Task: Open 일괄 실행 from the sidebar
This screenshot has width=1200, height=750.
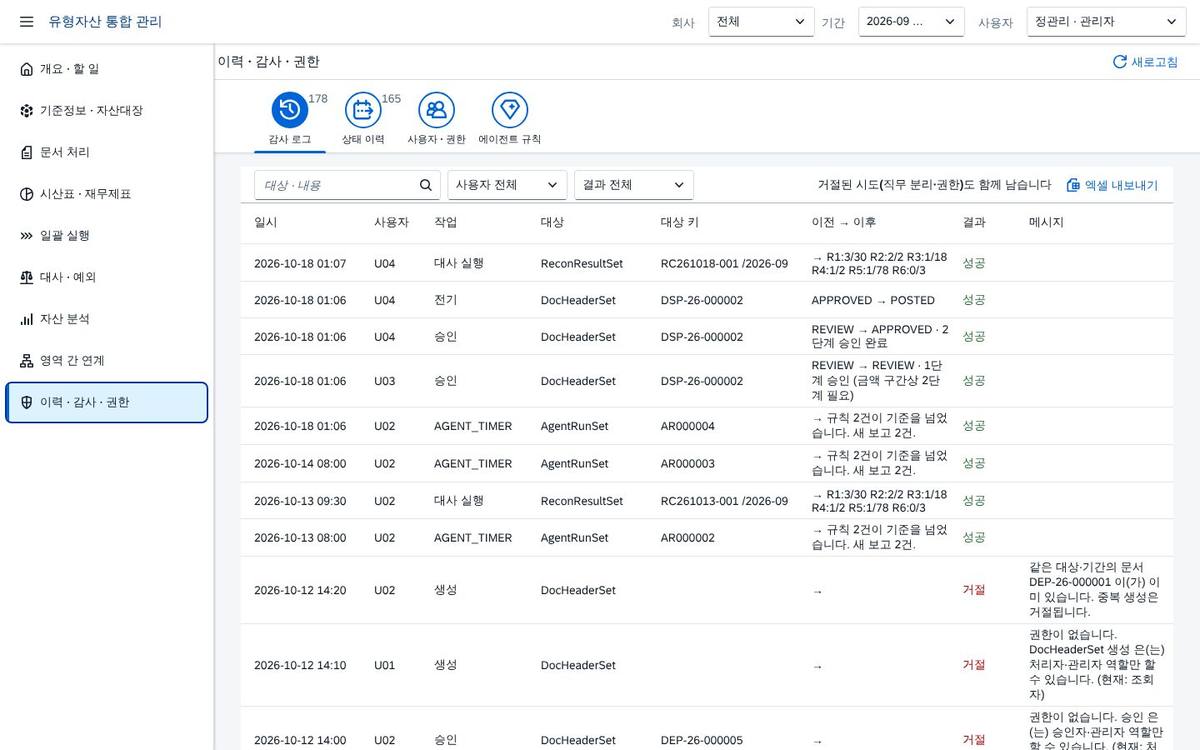Action: (x=107, y=236)
